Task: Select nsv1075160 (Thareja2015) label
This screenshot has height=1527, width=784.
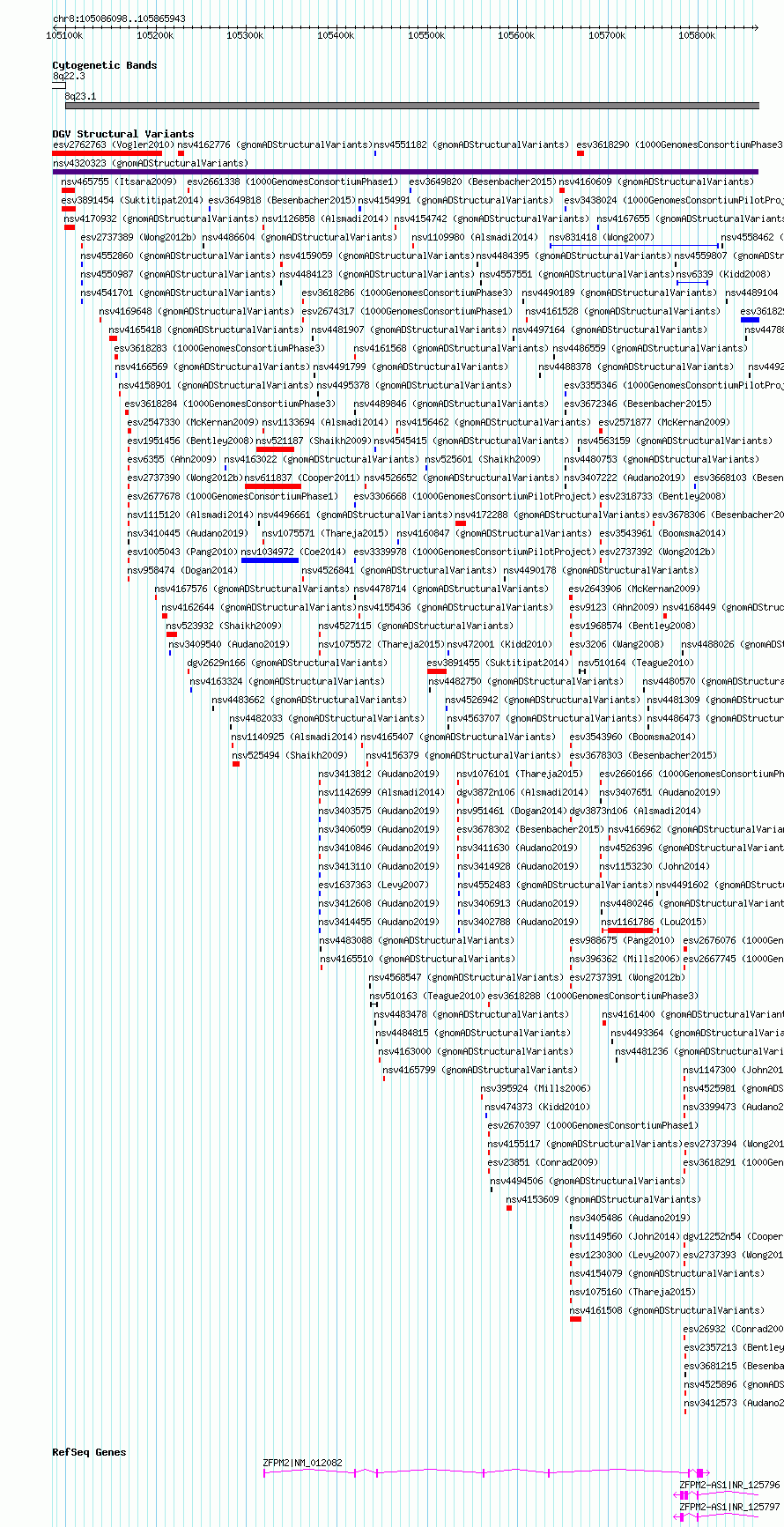Action: click(x=632, y=1292)
